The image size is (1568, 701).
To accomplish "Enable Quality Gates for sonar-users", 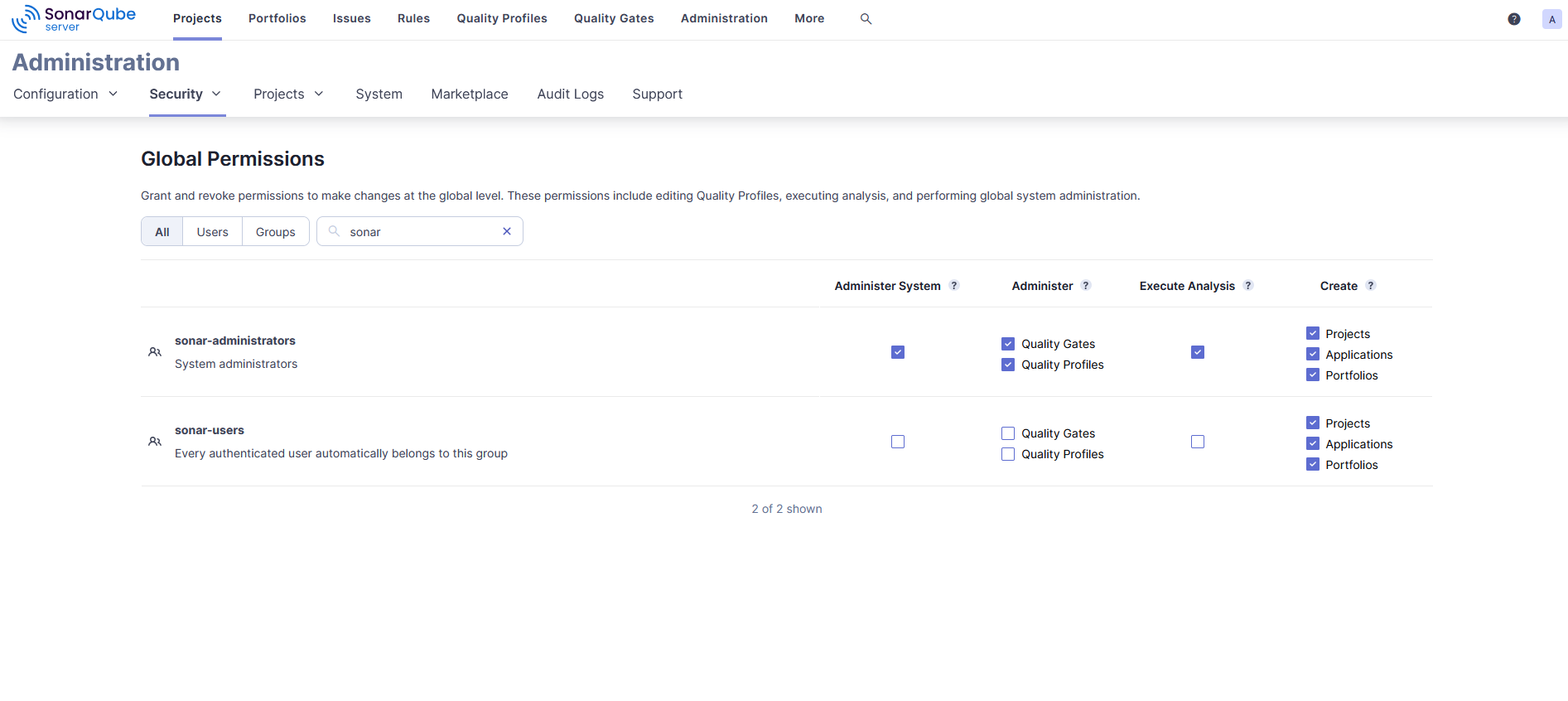I will (1008, 433).
